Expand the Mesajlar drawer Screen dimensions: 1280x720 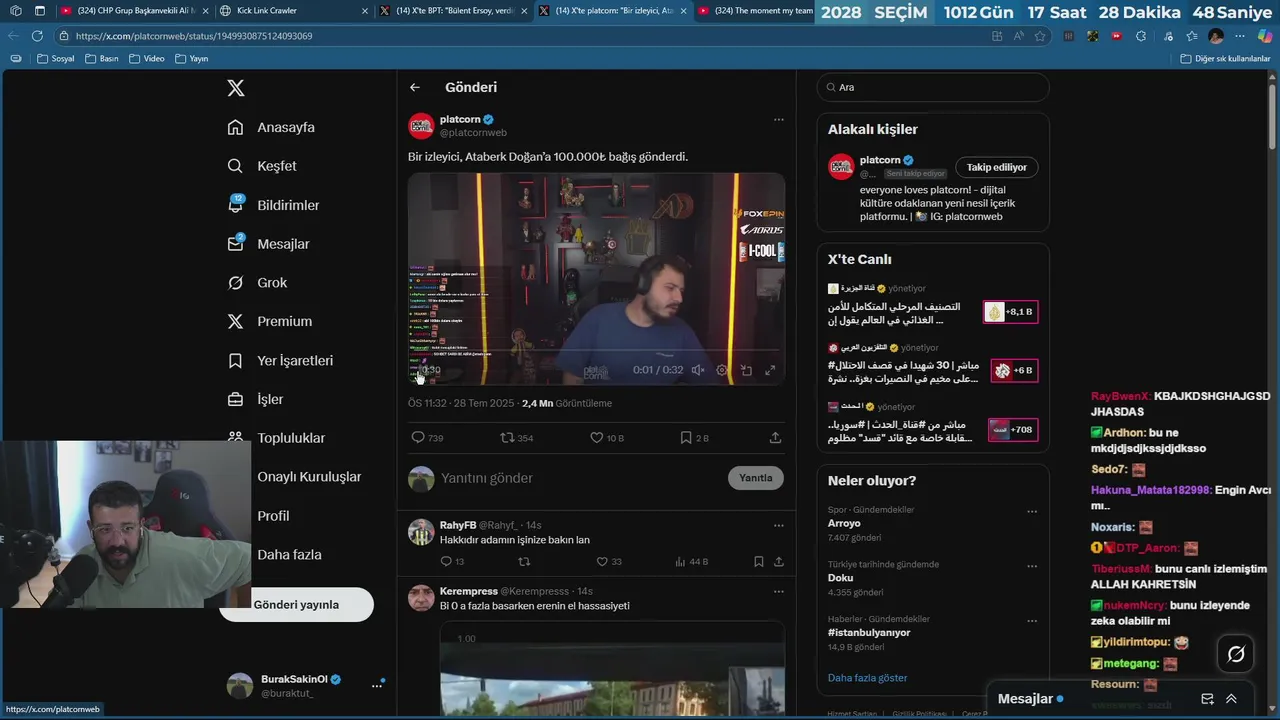(1231, 699)
